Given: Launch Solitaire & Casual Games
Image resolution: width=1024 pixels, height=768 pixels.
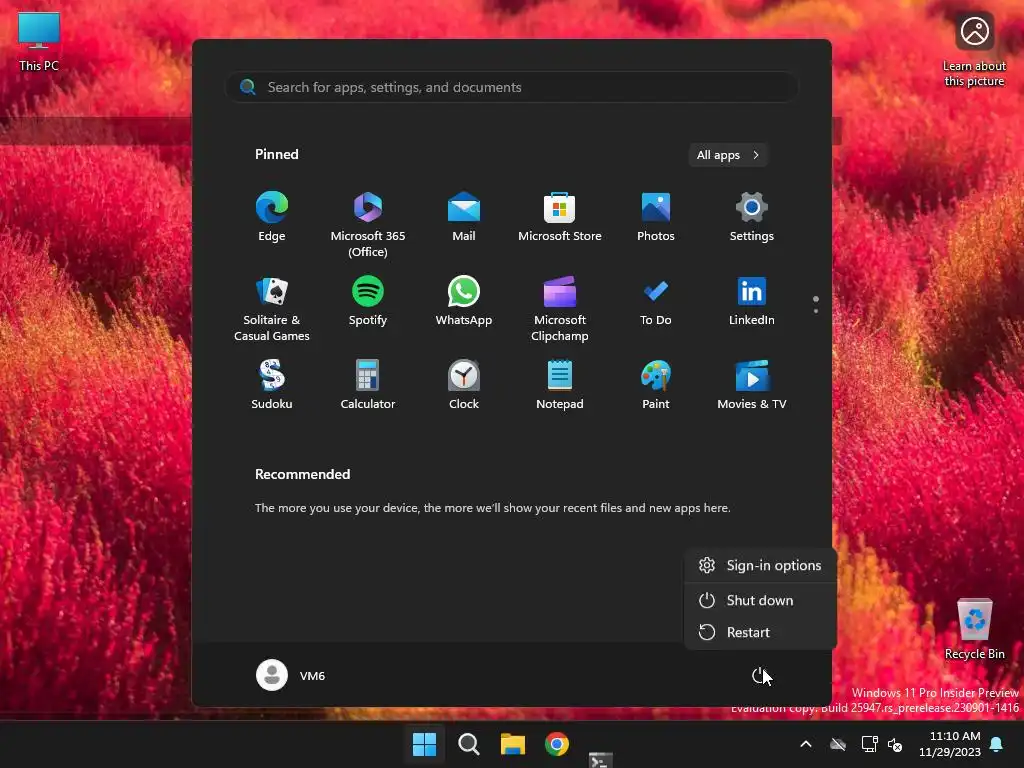Looking at the screenshot, I should (x=272, y=308).
